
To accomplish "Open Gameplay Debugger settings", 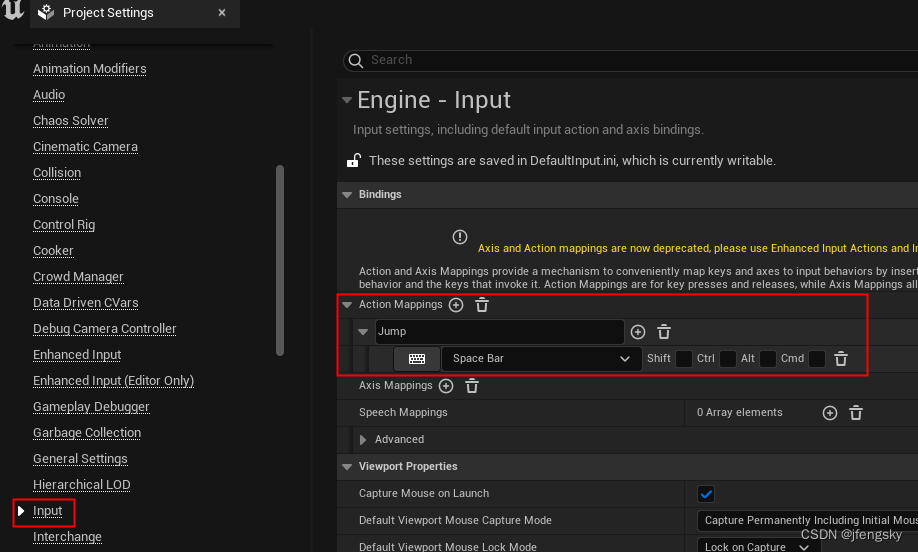I will click(x=91, y=407).
